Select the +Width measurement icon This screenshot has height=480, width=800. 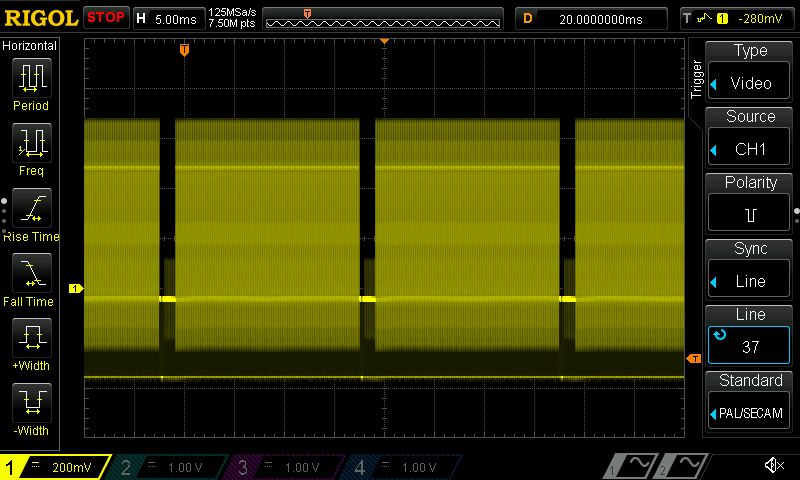click(x=32, y=338)
